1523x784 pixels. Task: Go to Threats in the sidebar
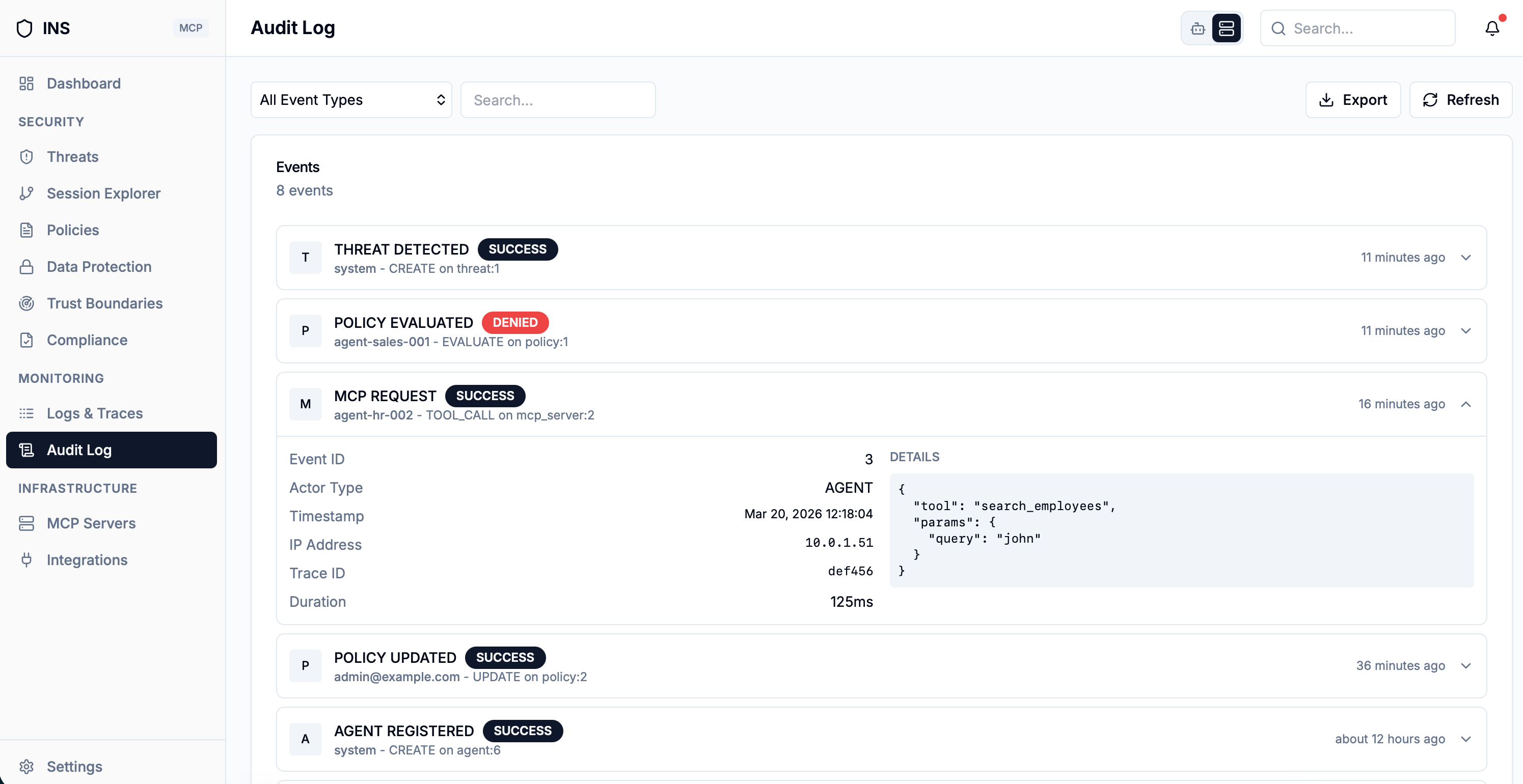[111, 157]
